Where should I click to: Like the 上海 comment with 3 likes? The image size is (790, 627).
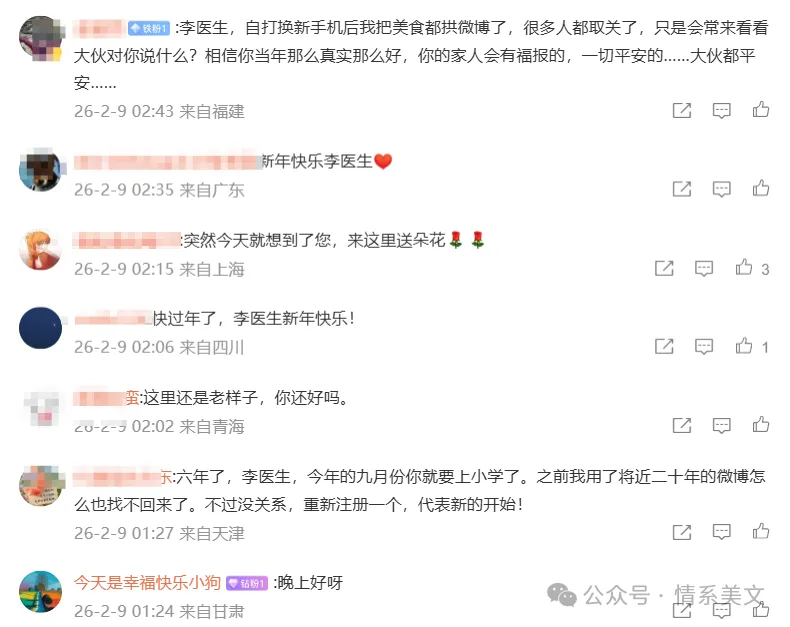tap(744, 267)
